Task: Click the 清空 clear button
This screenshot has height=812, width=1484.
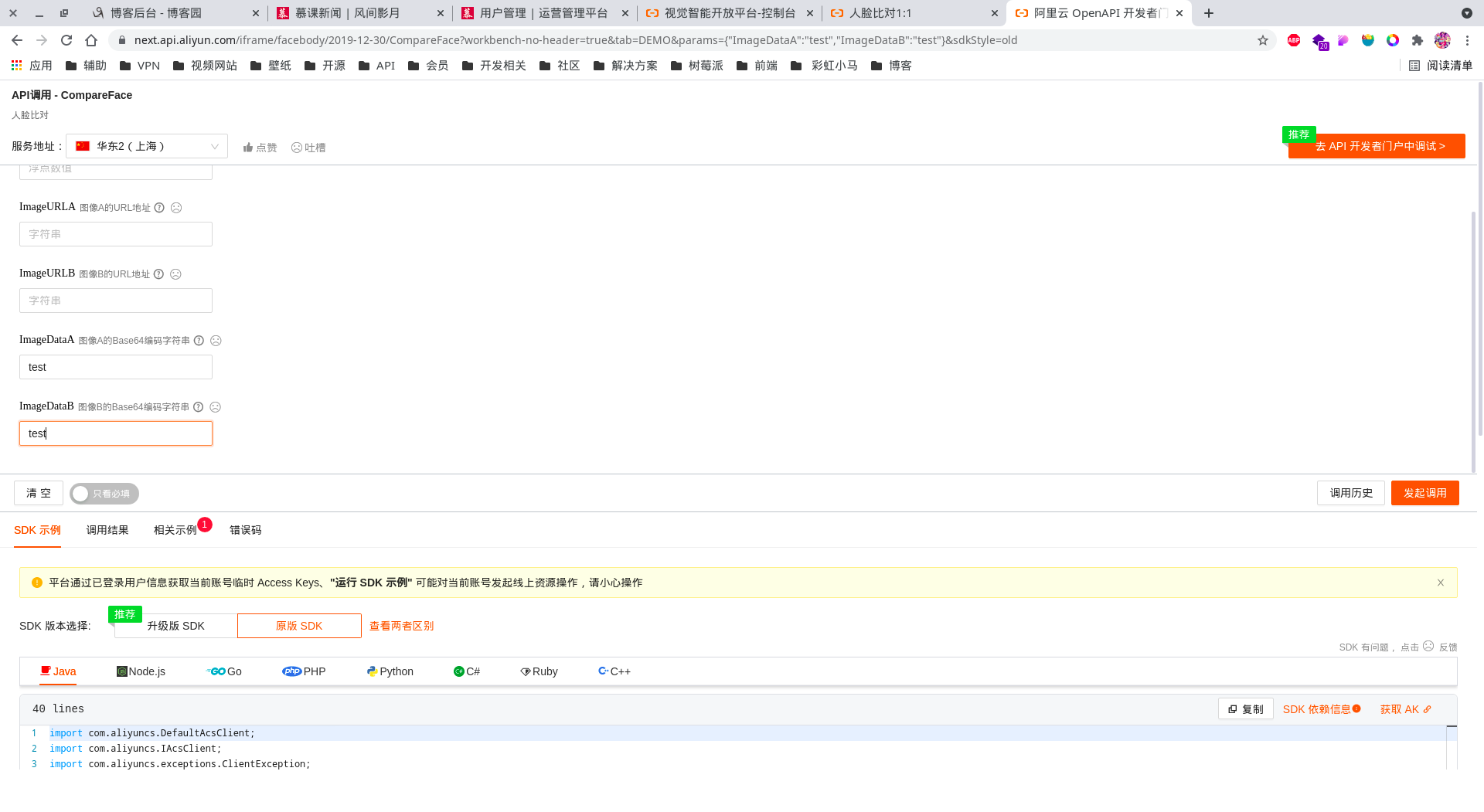Action: click(39, 493)
